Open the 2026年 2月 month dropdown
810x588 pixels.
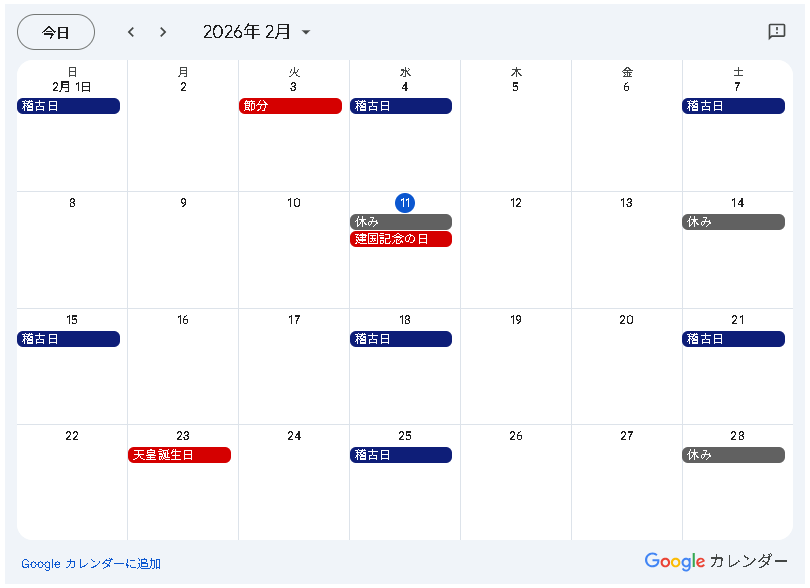pos(257,32)
